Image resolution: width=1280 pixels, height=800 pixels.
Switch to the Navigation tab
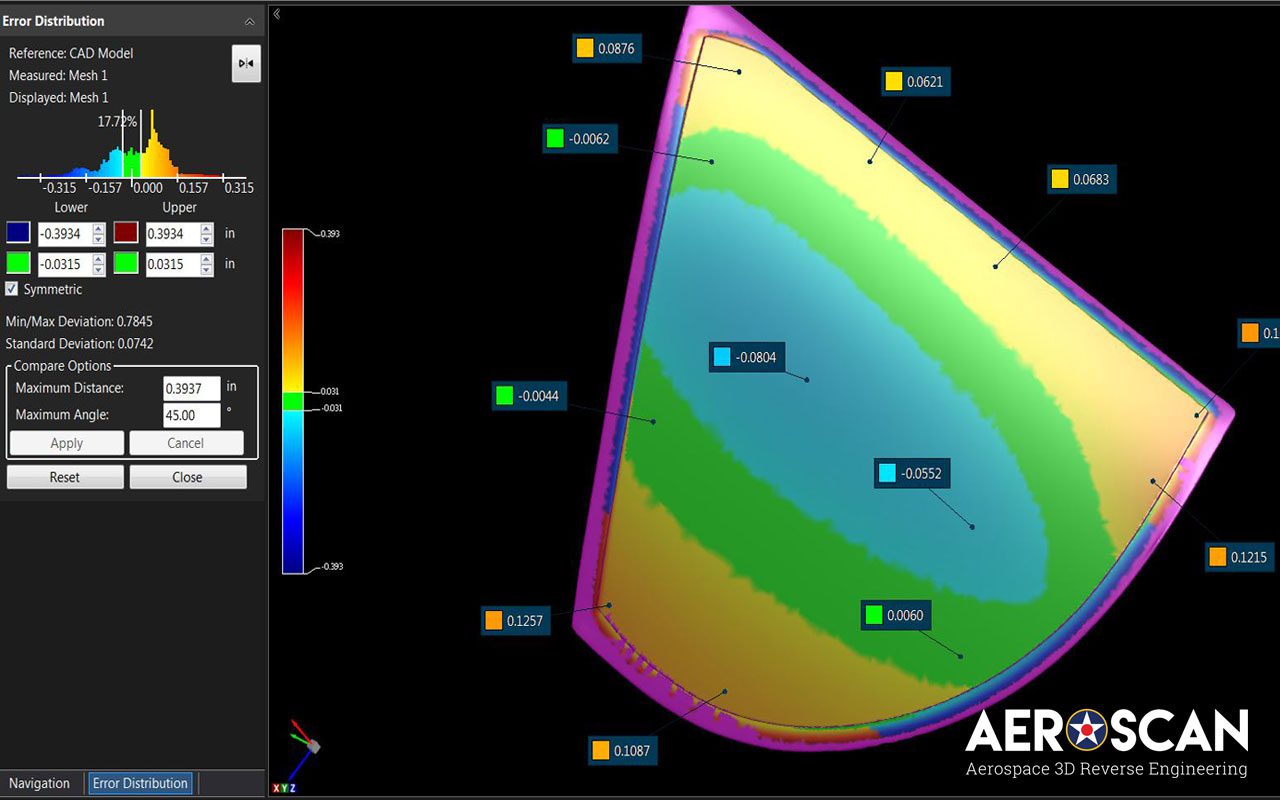tap(41, 783)
